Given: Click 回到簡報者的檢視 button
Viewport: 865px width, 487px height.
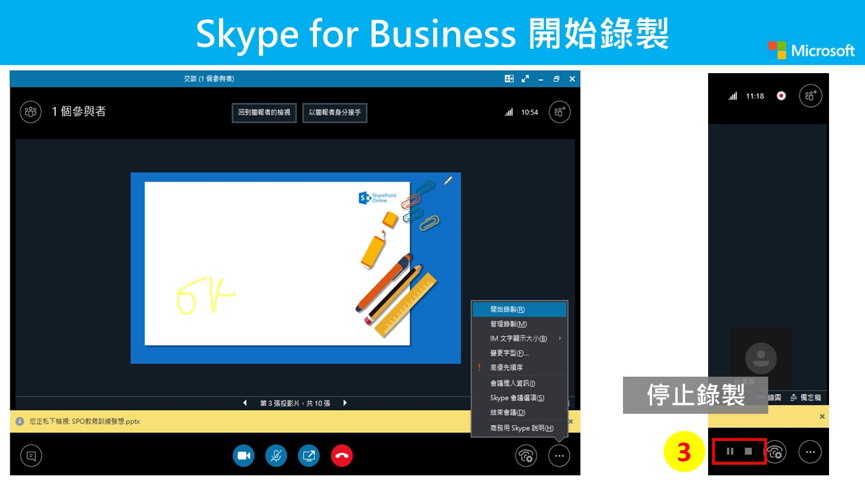Looking at the screenshot, I should click(264, 113).
